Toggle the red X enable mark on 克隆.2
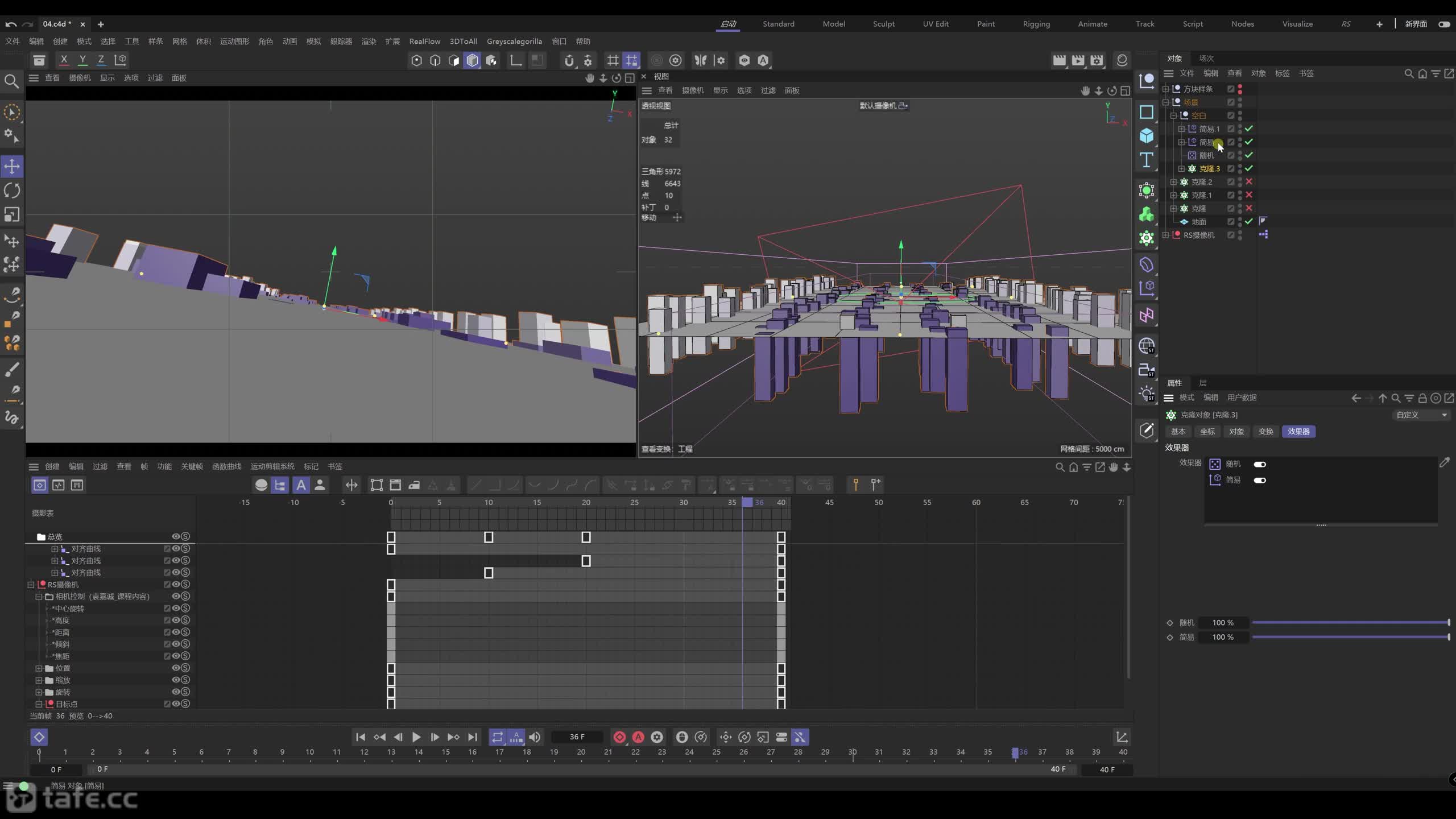The height and width of the screenshot is (819, 1456). pos(1249,181)
